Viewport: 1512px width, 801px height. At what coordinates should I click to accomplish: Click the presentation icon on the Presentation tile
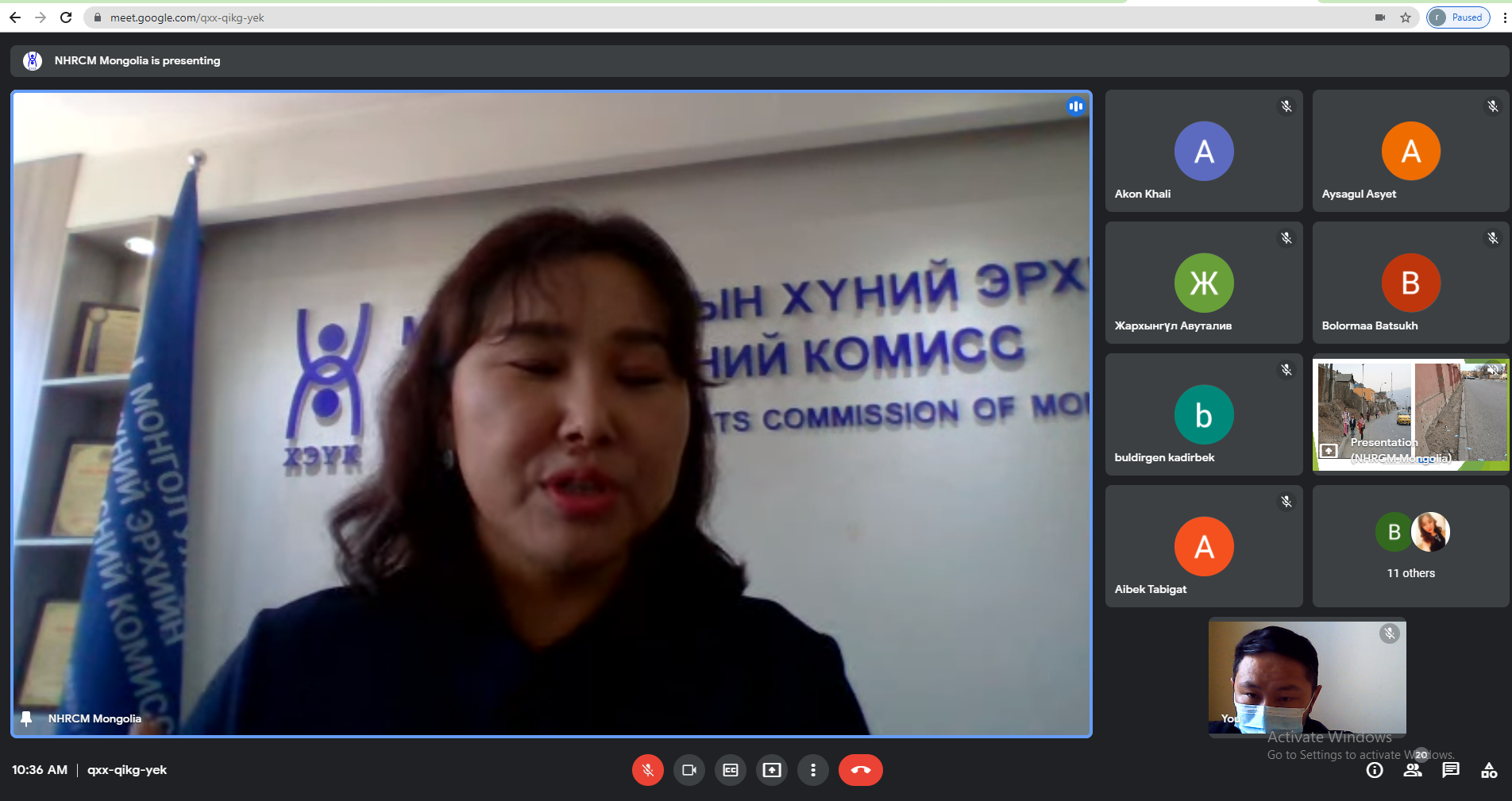(x=1328, y=451)
